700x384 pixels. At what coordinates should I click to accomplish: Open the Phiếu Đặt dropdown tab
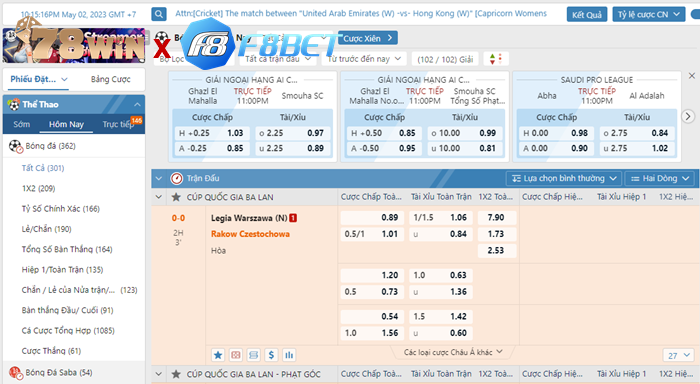[x=38, y=79]
